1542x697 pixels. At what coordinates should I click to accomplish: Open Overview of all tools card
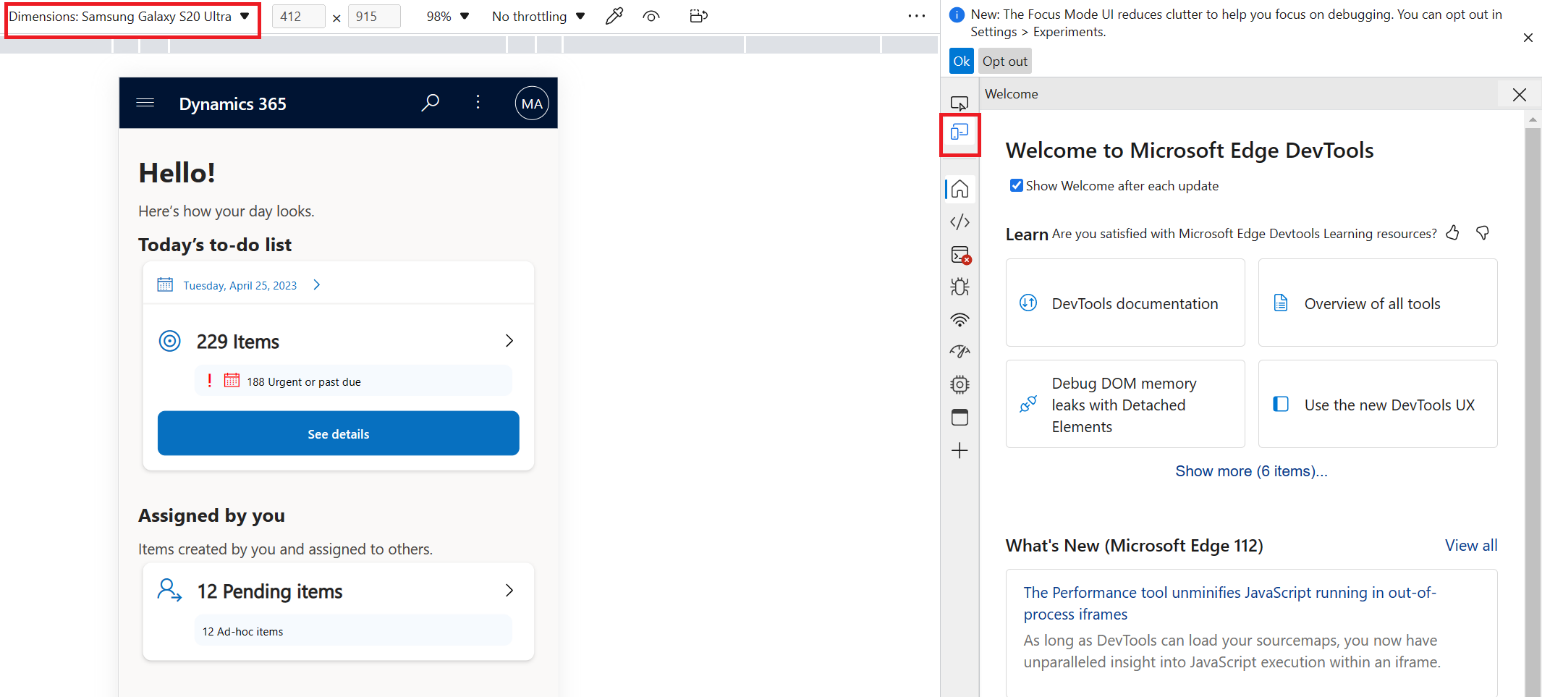(x=1377, y=303)
